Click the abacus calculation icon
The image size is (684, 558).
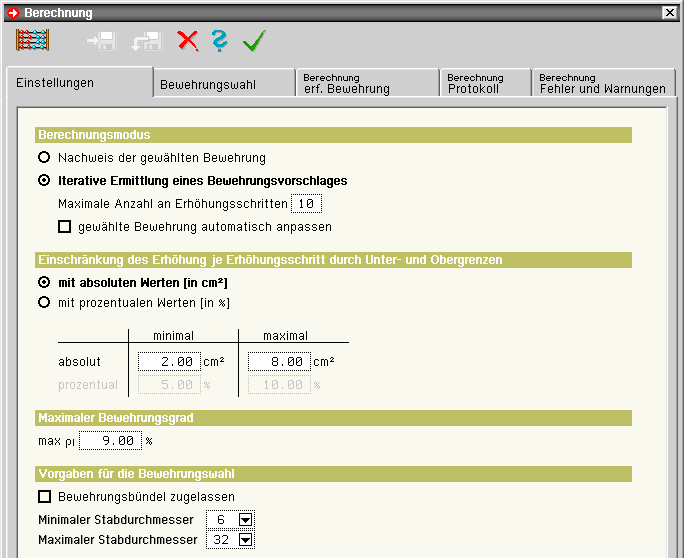tap(32, 40)
